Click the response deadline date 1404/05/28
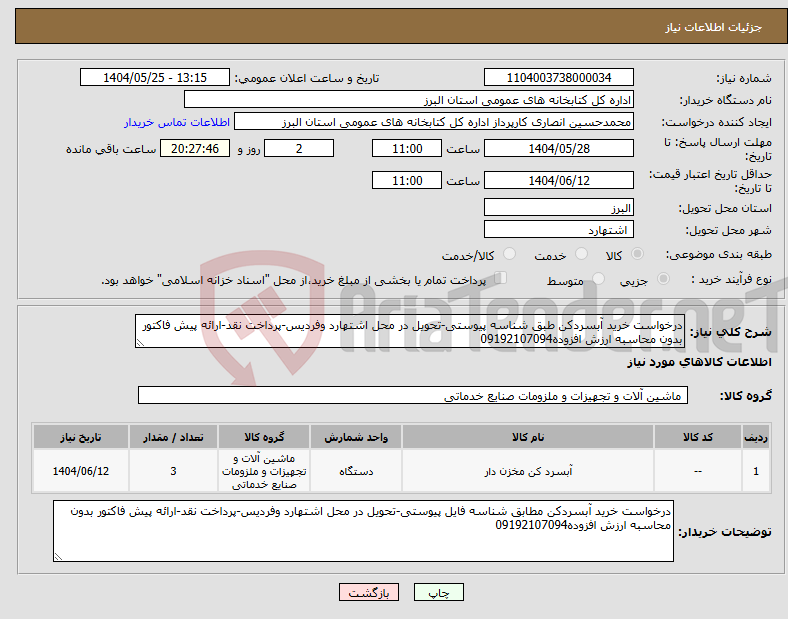Viewport: 788px width, 619px height. pyautogui.click(x=558, y=148)
